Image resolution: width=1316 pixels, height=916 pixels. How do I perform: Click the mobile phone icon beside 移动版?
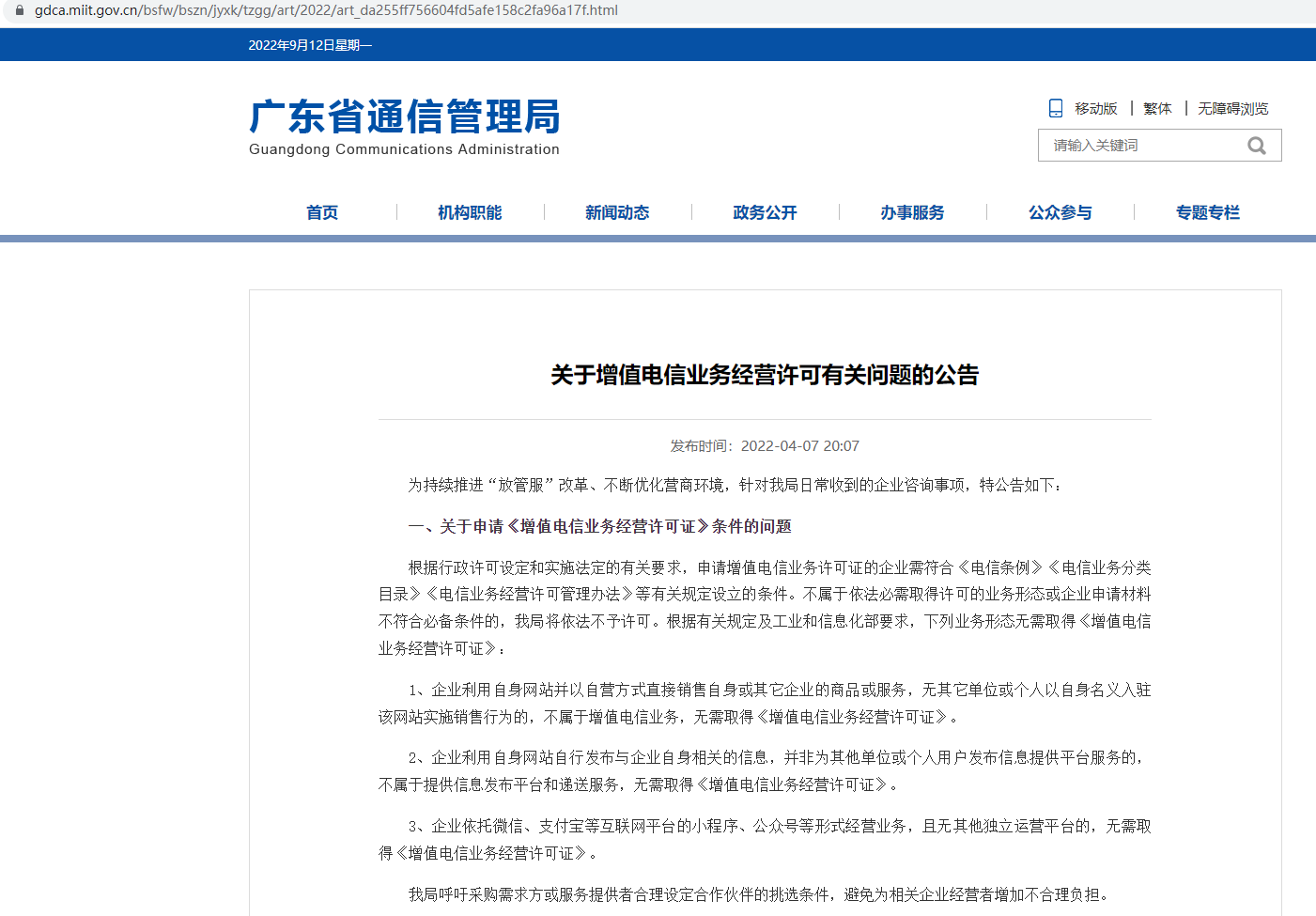point(1056,108)
